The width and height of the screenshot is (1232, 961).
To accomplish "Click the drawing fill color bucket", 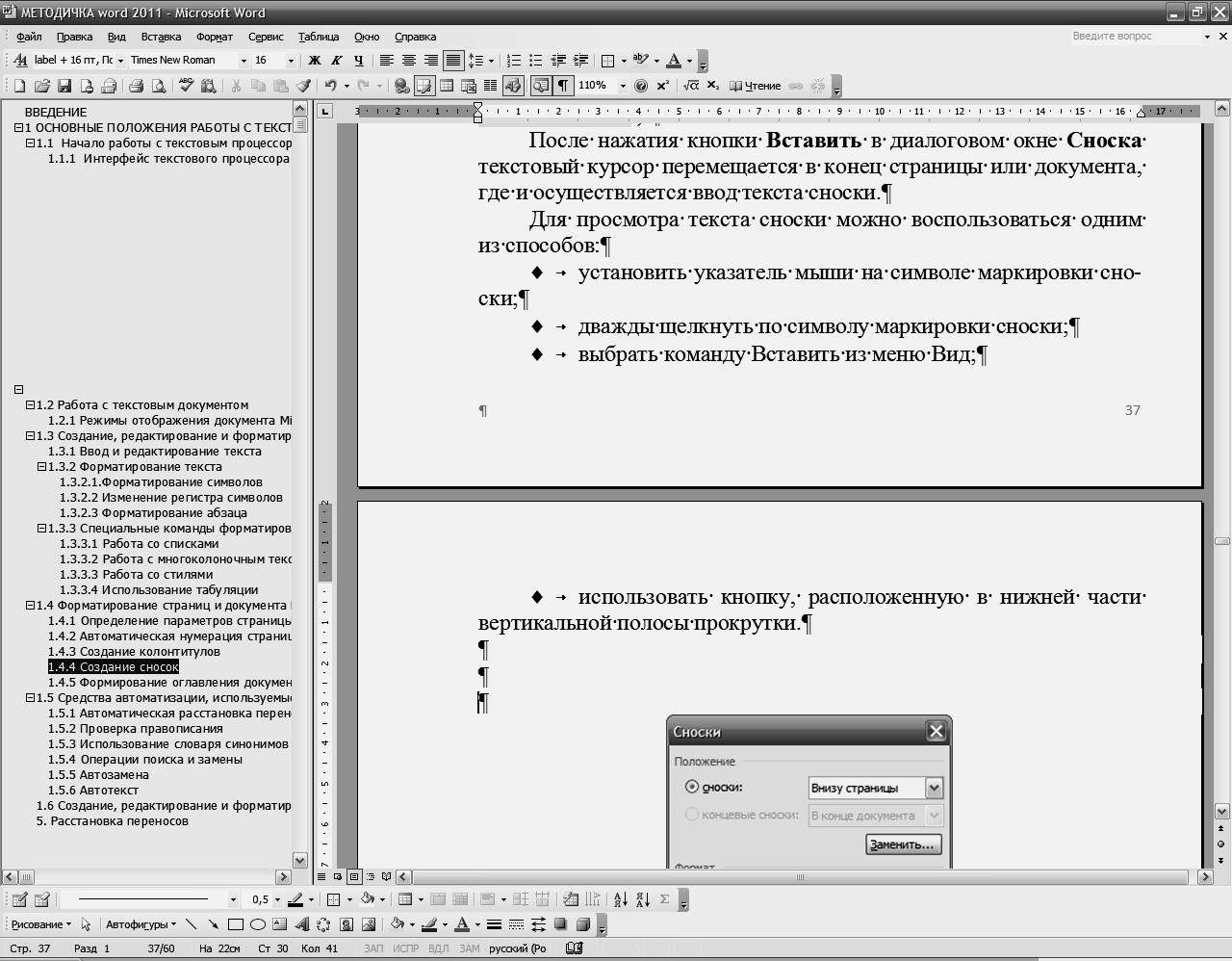I will (x=398, y=924).
